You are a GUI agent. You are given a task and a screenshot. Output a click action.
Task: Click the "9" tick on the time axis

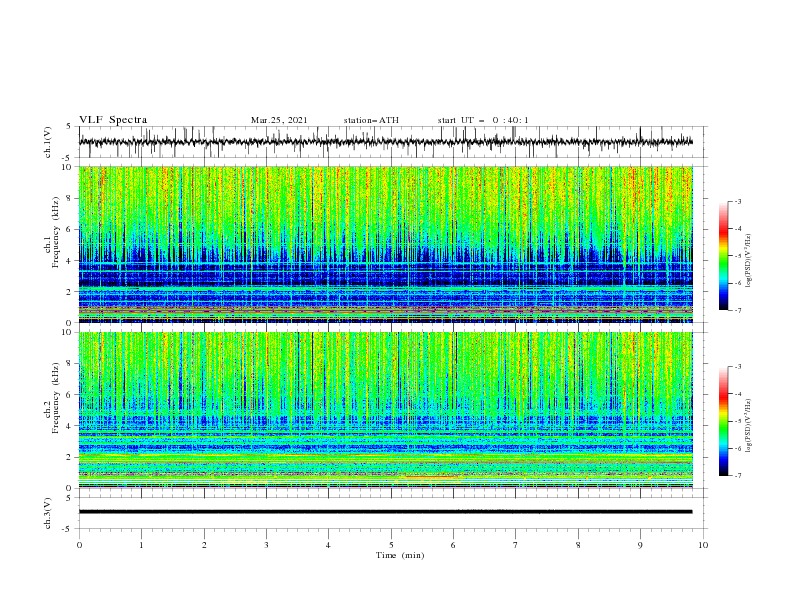click(640, 545)
